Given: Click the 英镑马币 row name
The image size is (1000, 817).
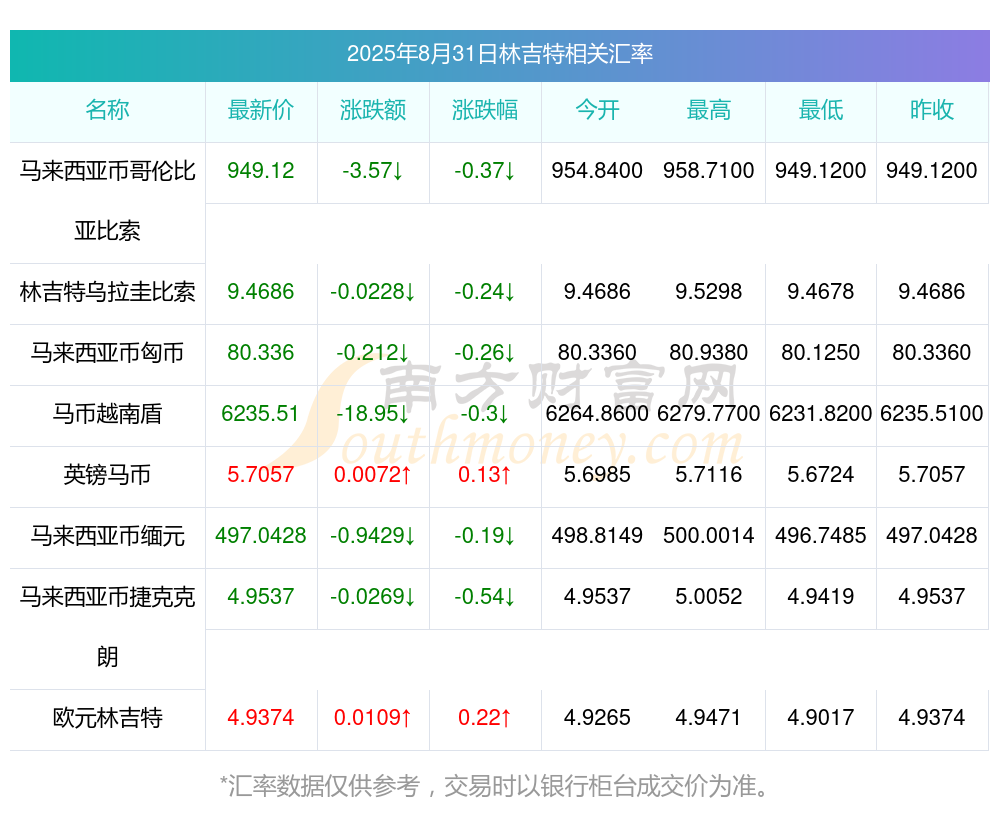Looking at the screenshot, I should coord(107,475).
